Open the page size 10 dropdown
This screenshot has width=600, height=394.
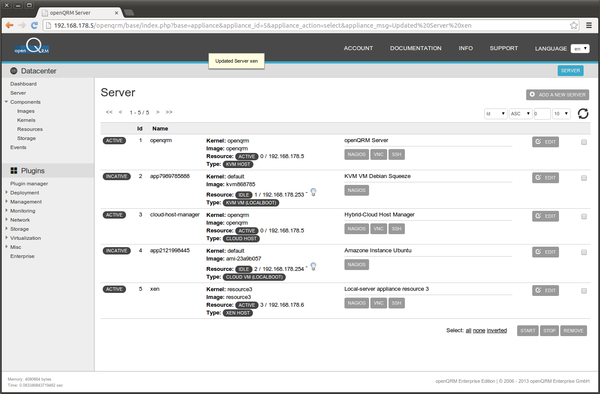(561, 114)
